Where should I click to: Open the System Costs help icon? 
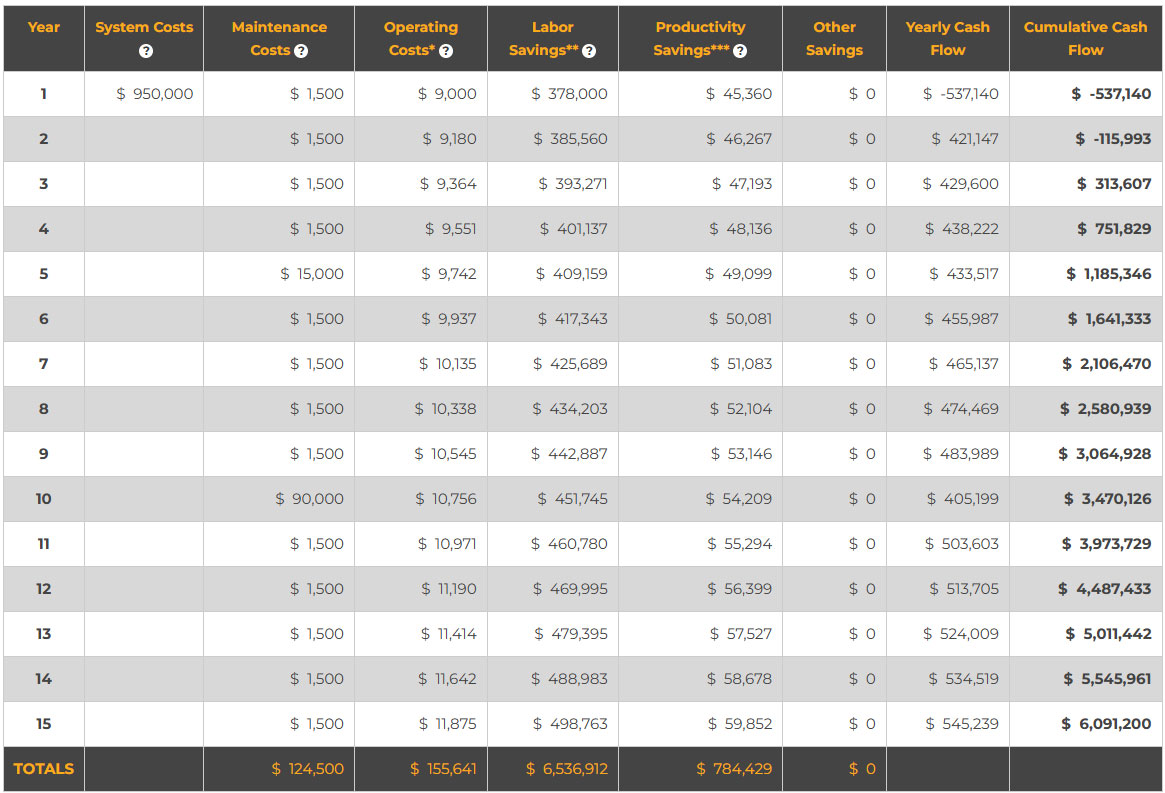tap(146, 51)
